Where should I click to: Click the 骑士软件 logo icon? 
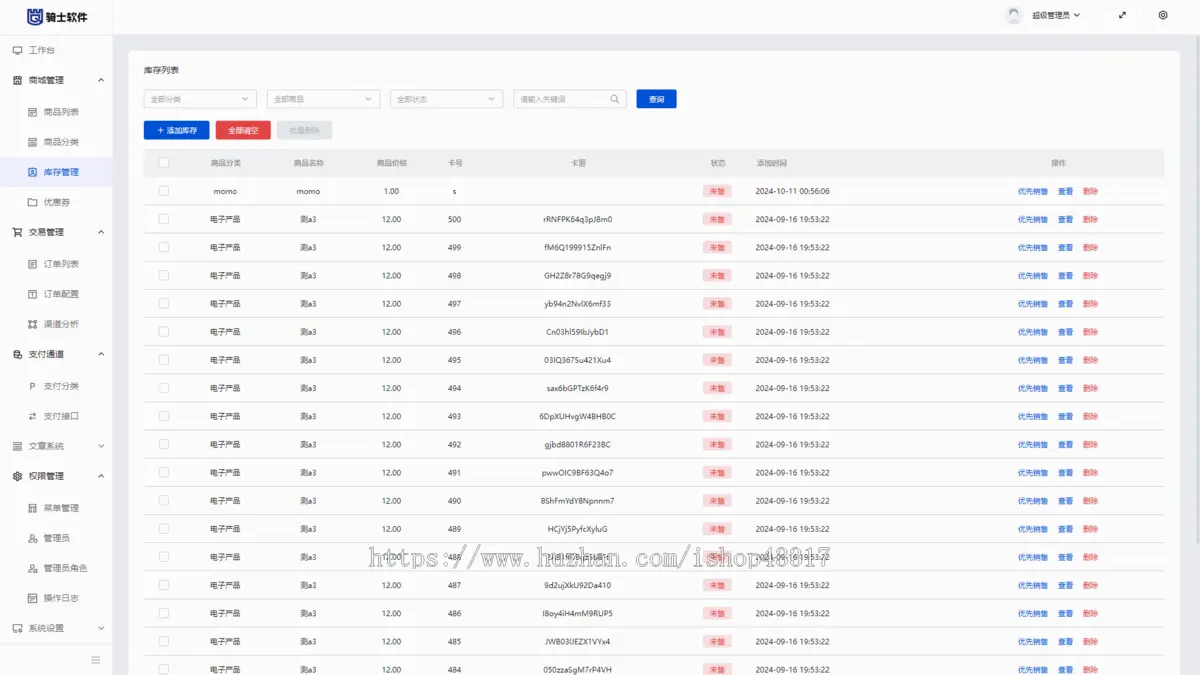[35, 16]
